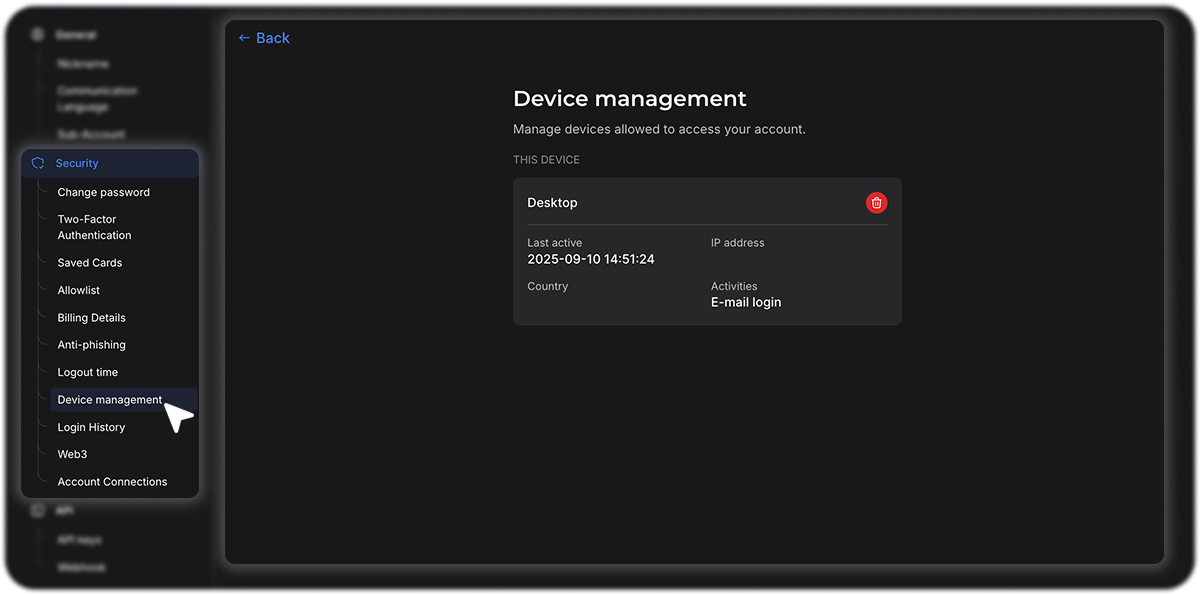This screenshot has height=595, width=1200.
Task: Open Two-Factor Authentication settings
Action: pos(94,227)
